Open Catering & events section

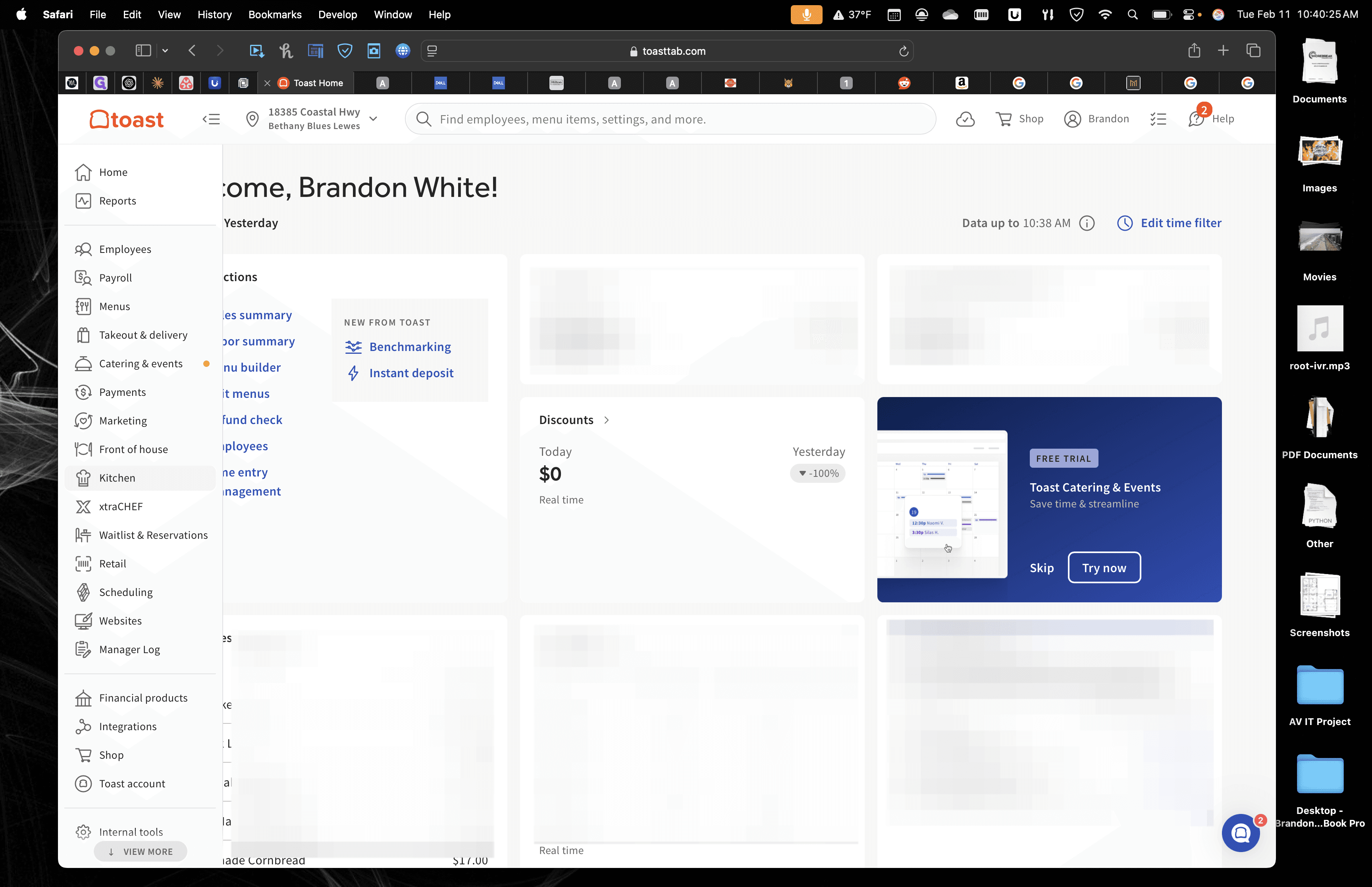coord(140,363)
